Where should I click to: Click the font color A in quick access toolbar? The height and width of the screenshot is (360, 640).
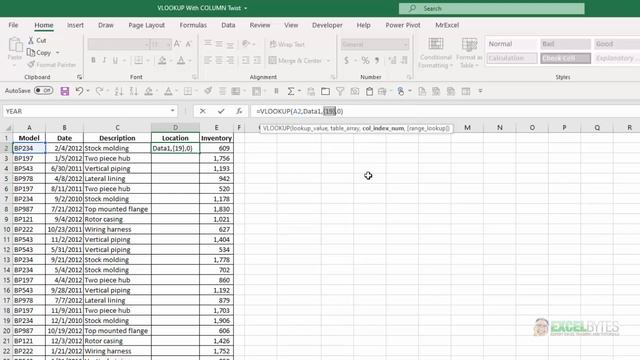click(168, 91)
